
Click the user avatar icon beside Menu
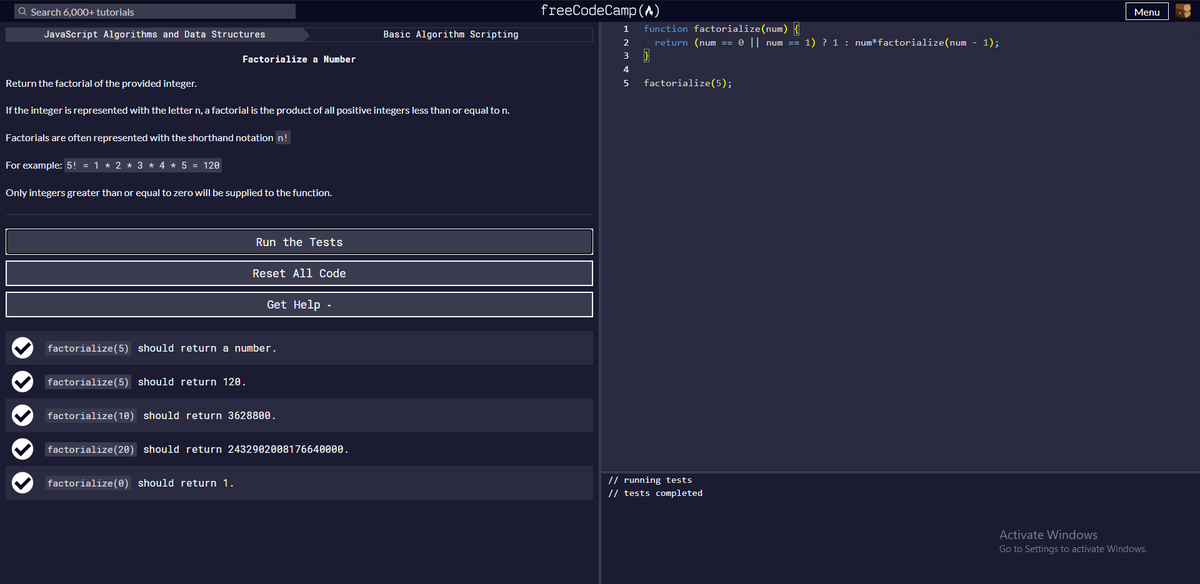1185,11
